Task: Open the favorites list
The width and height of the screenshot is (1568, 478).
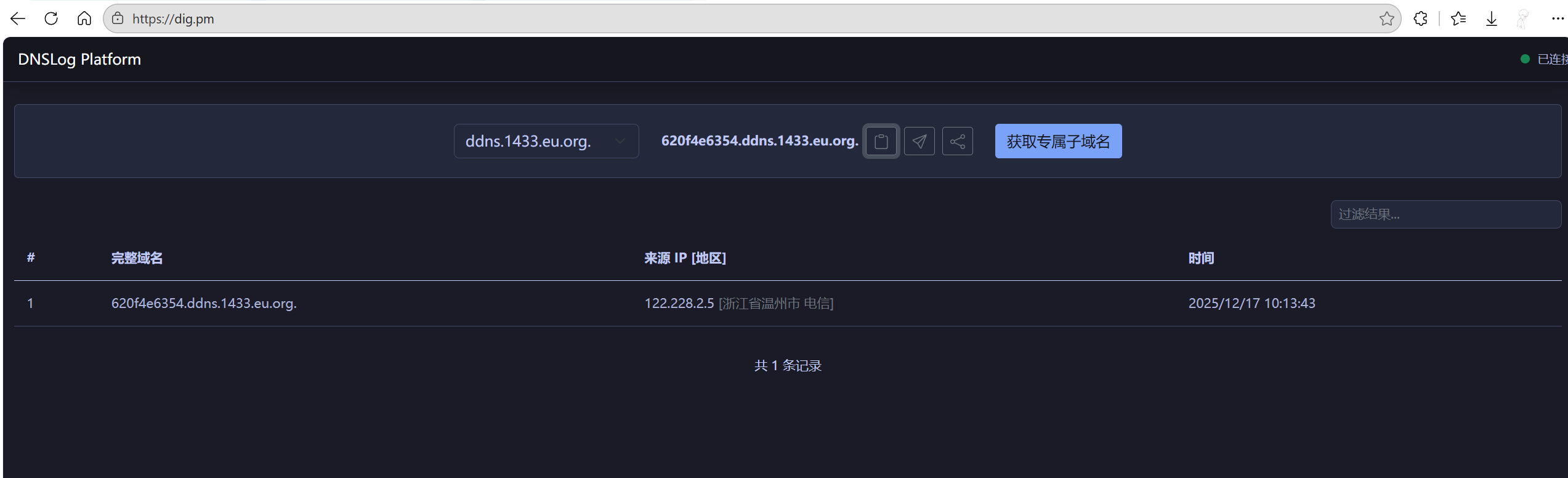Action: tap(1458, 18)
